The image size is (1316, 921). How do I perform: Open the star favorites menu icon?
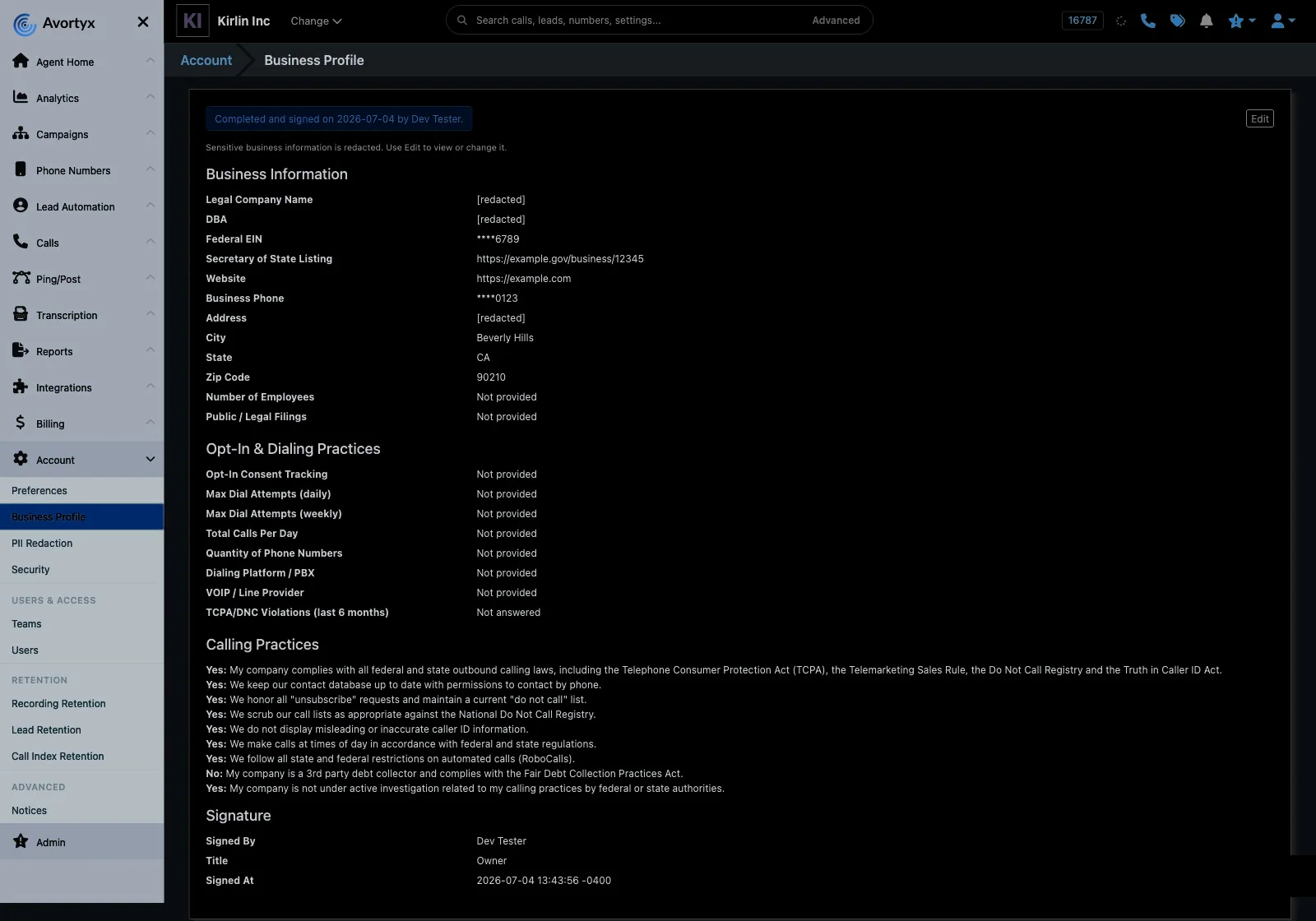1241,21
